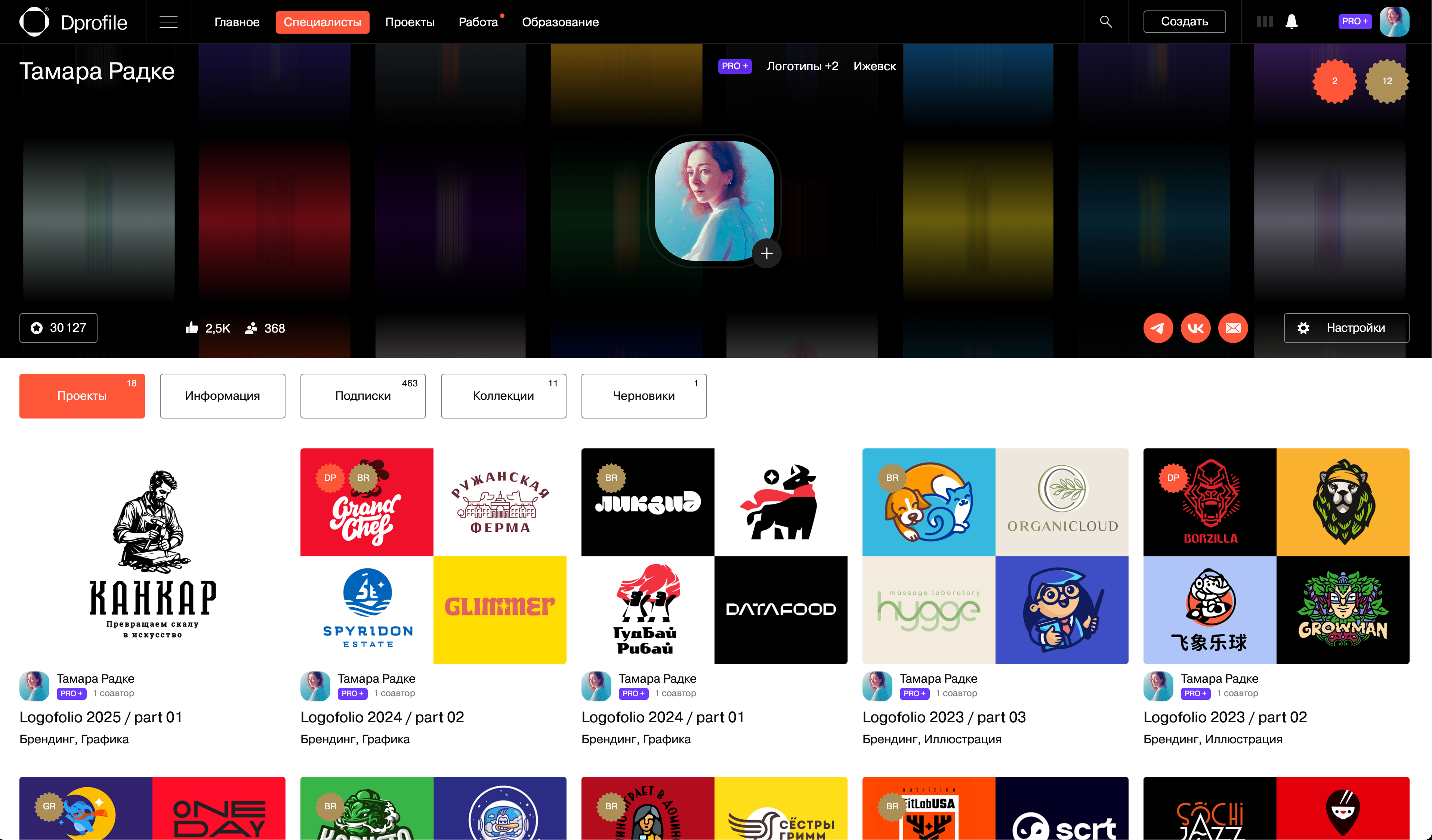The height and width of the screenshot is (840, 1432).
Task: Open the Коллекции tab
Action: 503,396
